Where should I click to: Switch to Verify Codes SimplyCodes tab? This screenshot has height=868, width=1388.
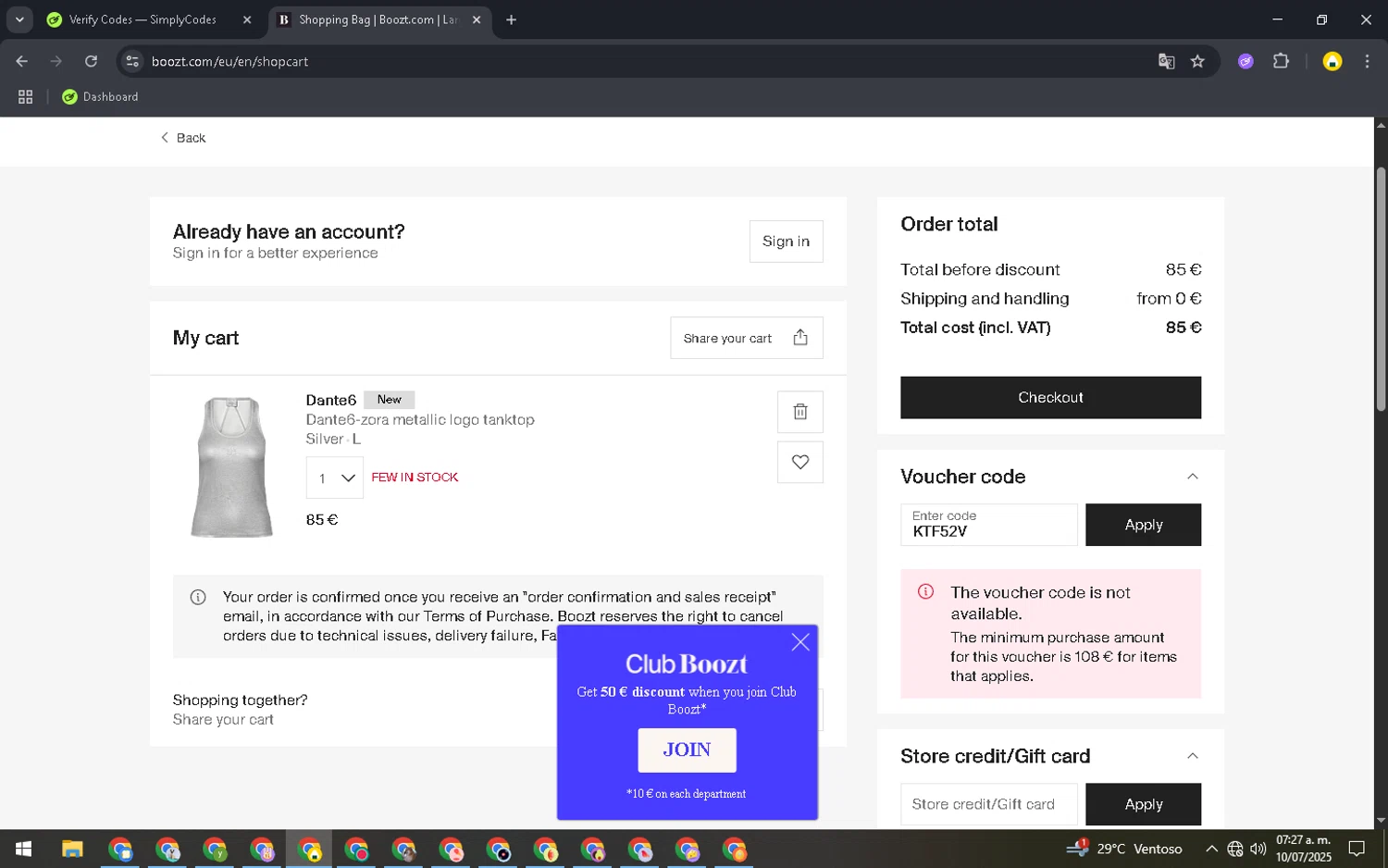pos(143,19)
